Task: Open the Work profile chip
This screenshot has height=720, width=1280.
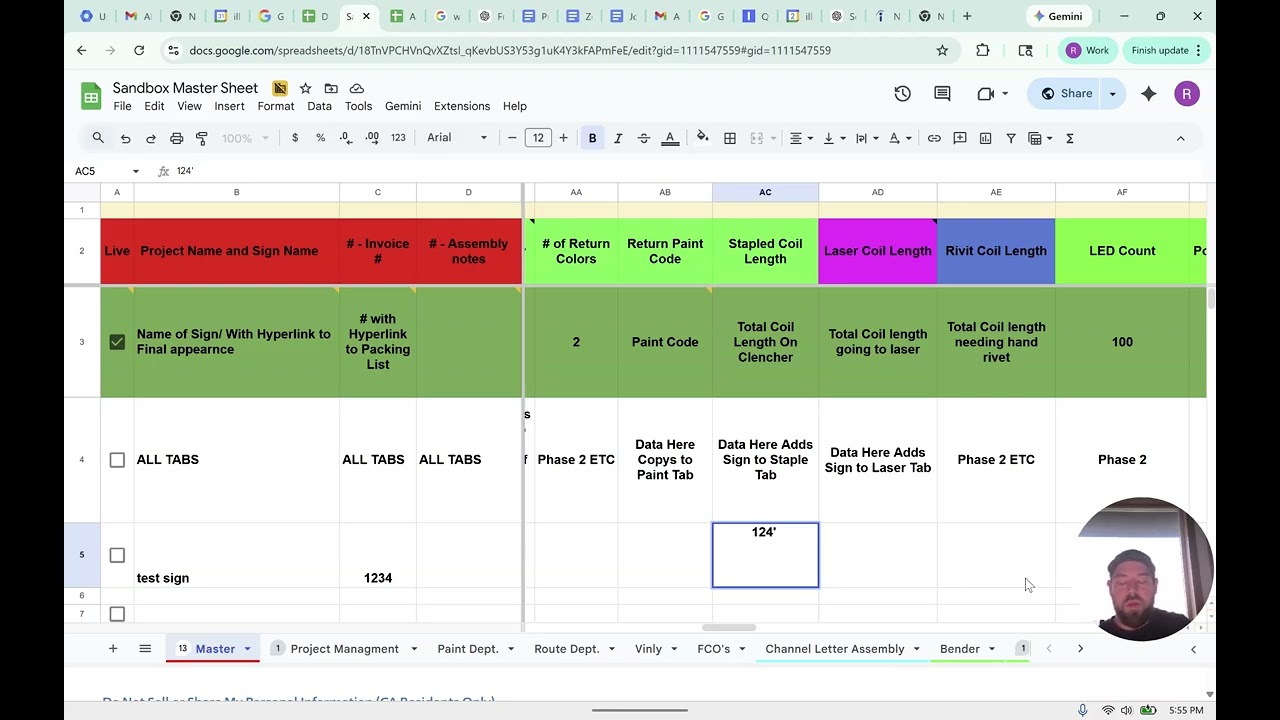Action: (1087, 50)
